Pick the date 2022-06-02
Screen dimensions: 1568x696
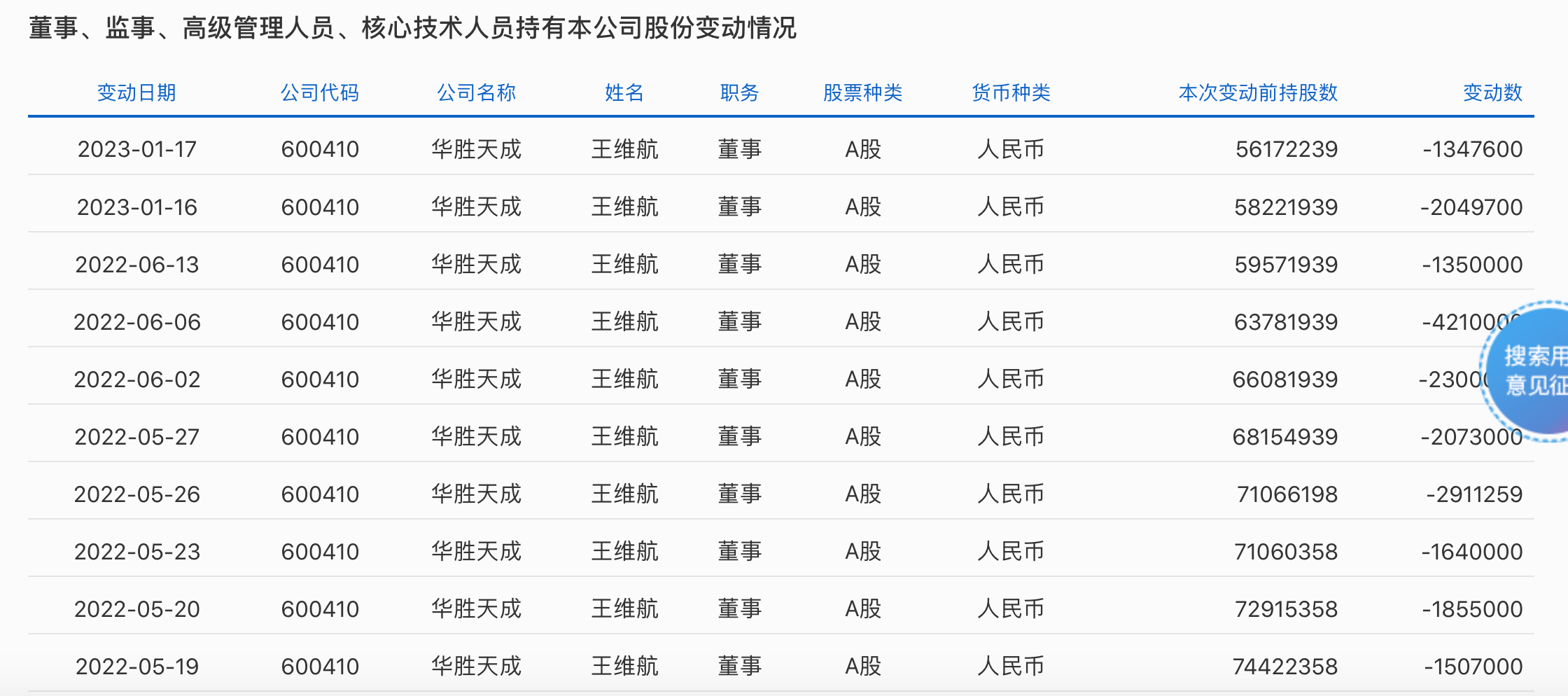tap(137, 380)
